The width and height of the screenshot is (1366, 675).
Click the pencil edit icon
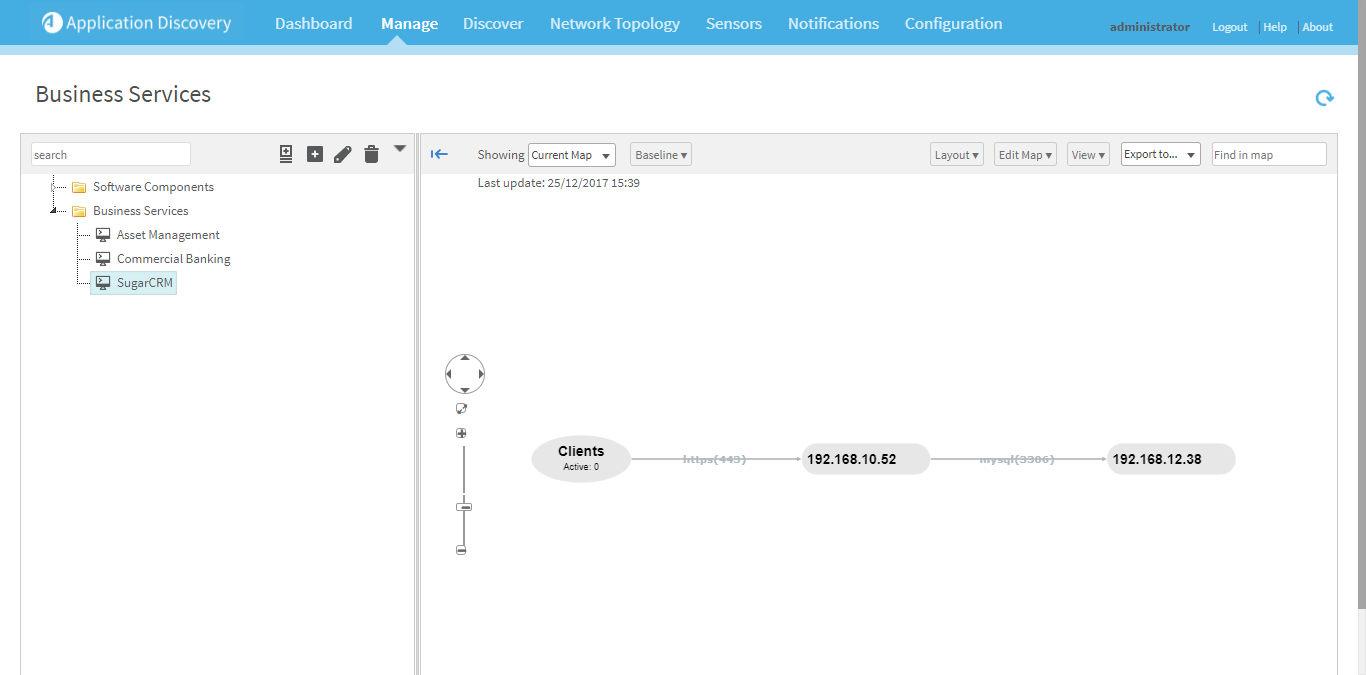coord(343,154)
